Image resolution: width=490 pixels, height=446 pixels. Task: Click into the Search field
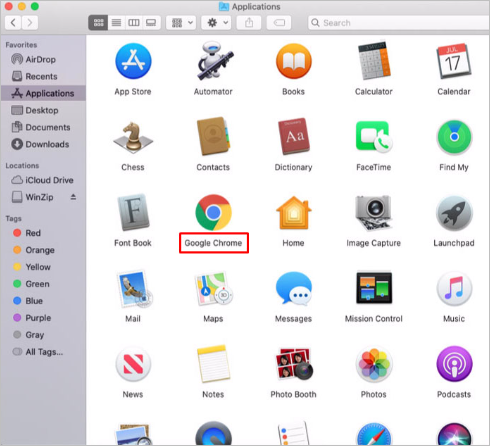[x=399, y=23]
